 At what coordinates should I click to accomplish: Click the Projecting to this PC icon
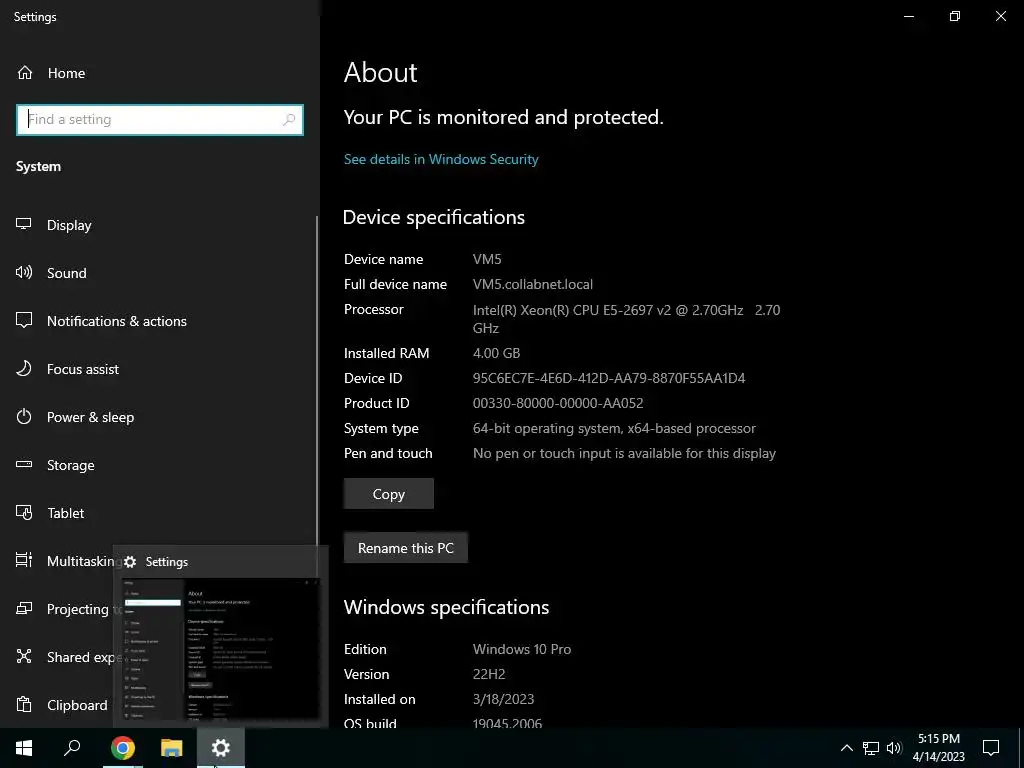click(x=24, y=609)
